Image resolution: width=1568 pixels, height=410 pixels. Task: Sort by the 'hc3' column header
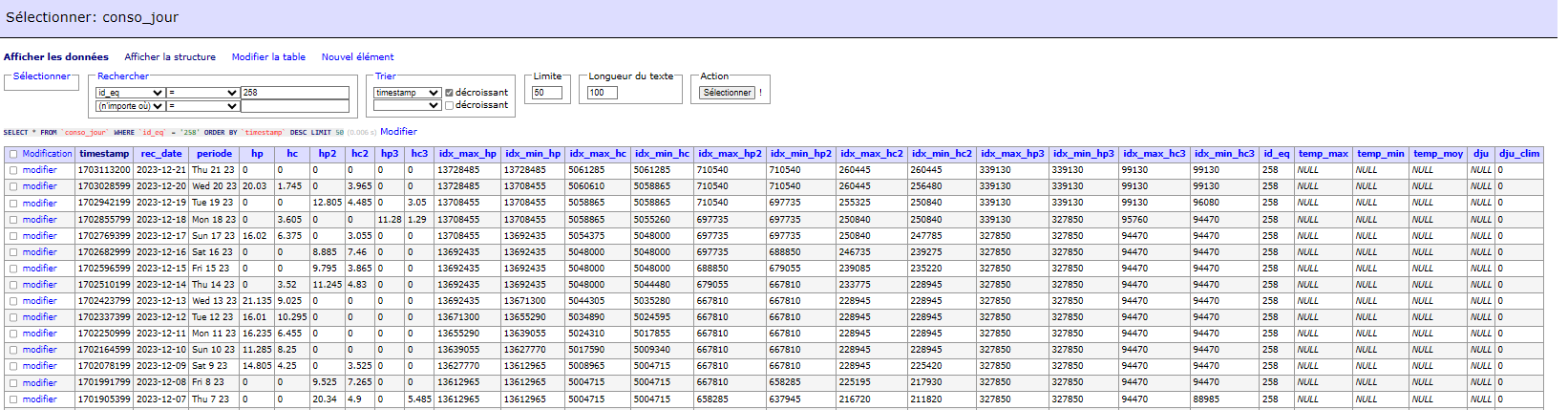pos(419,154)
